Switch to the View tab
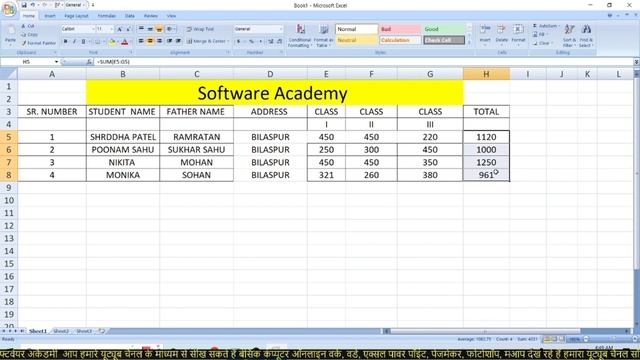 [x=171, y=16]
